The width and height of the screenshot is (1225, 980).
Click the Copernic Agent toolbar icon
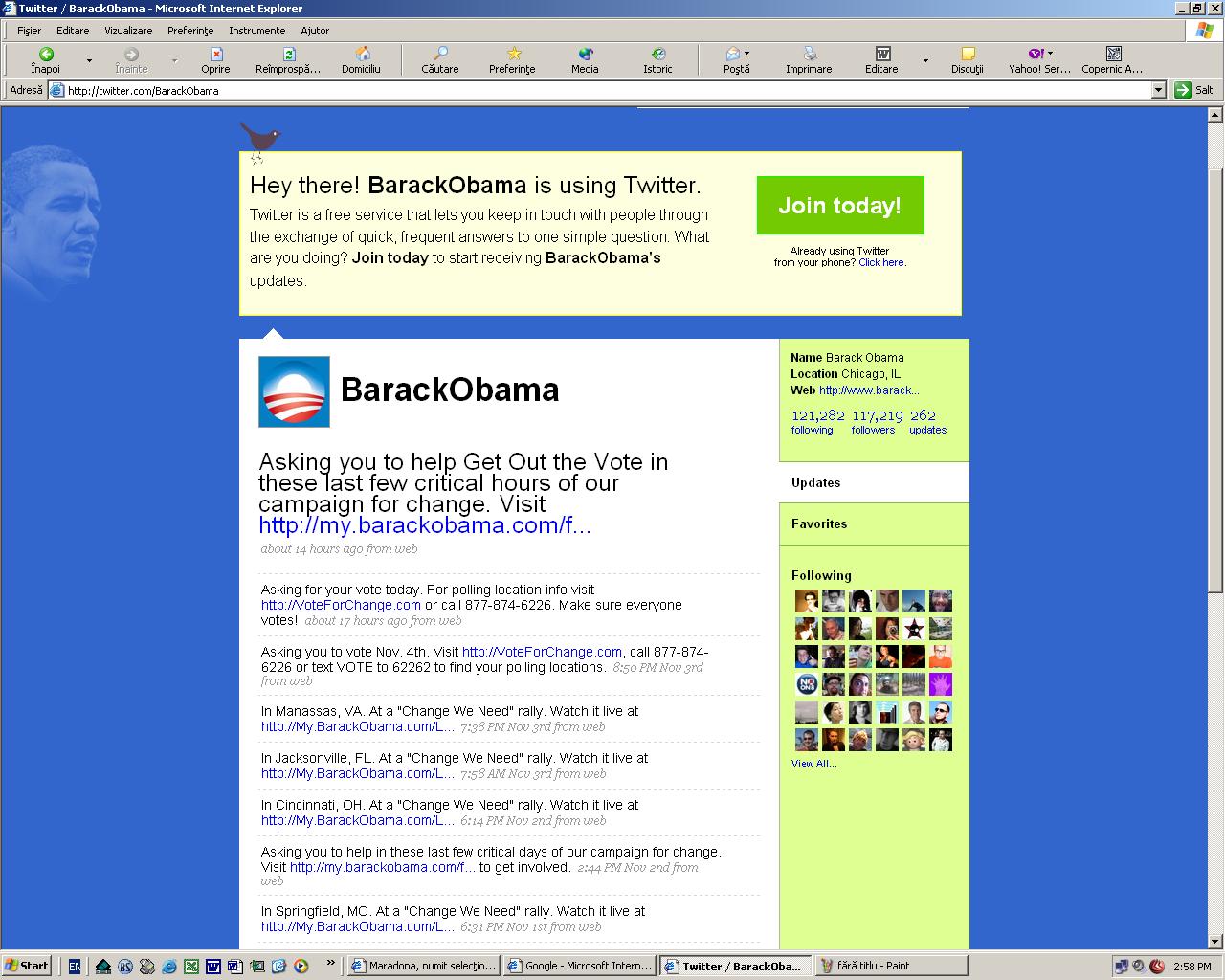[x=1113, y=55]
